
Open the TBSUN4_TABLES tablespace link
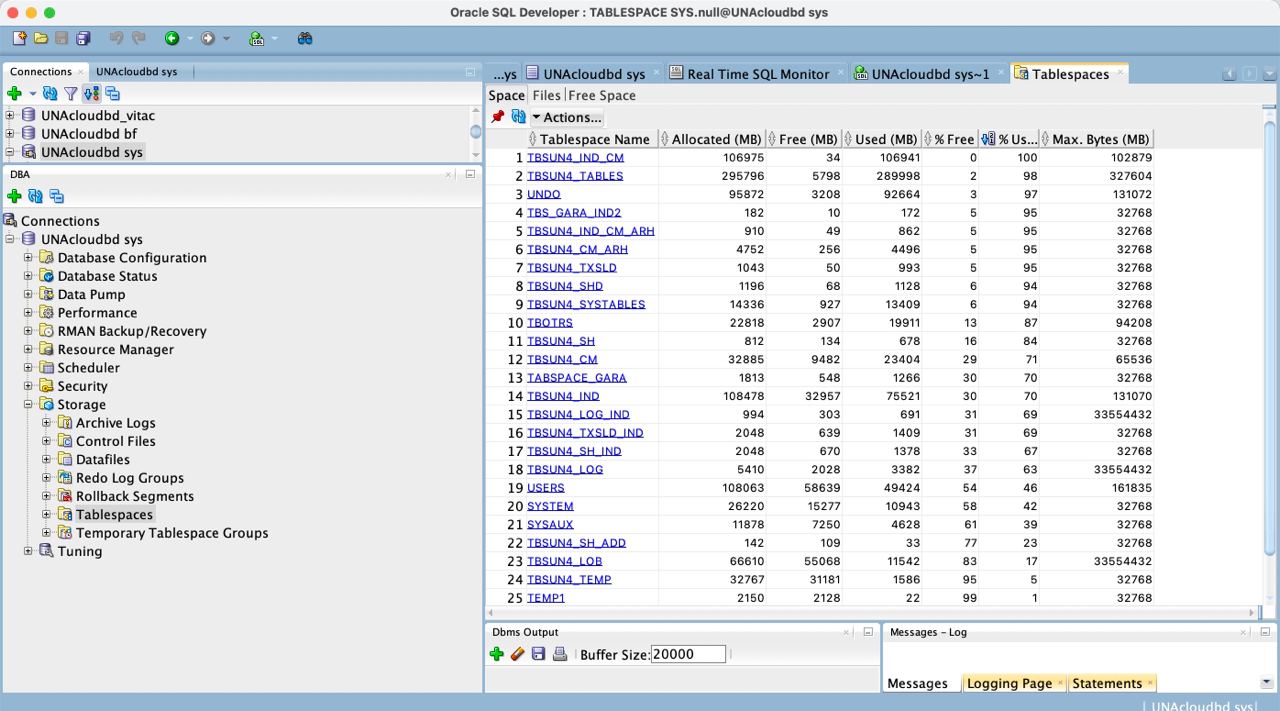(x=575, y=176)
